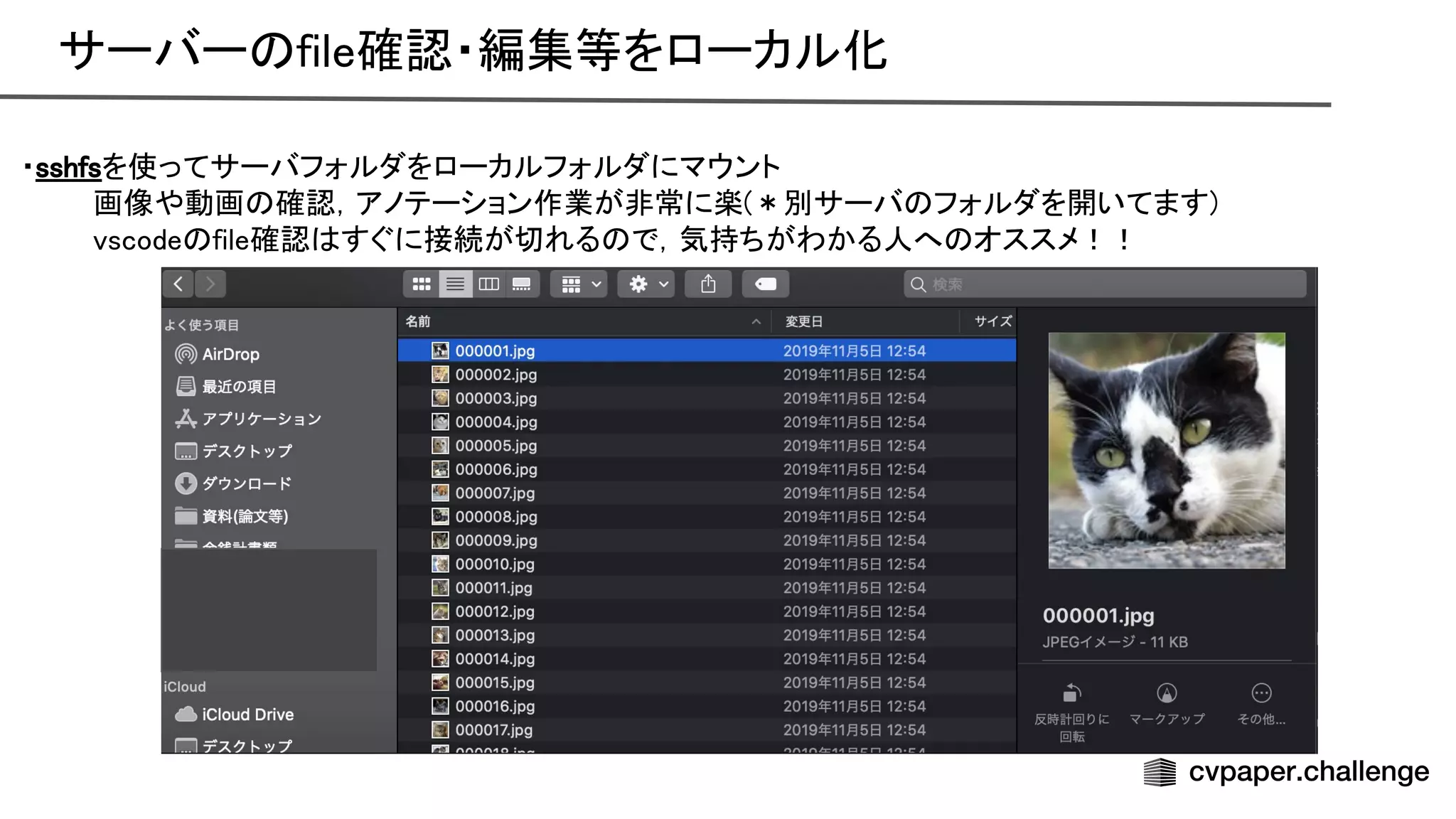The image size is (1456, 819).
Task: Click the thumbnail icon of 000010.jpg
Action: 441,564
